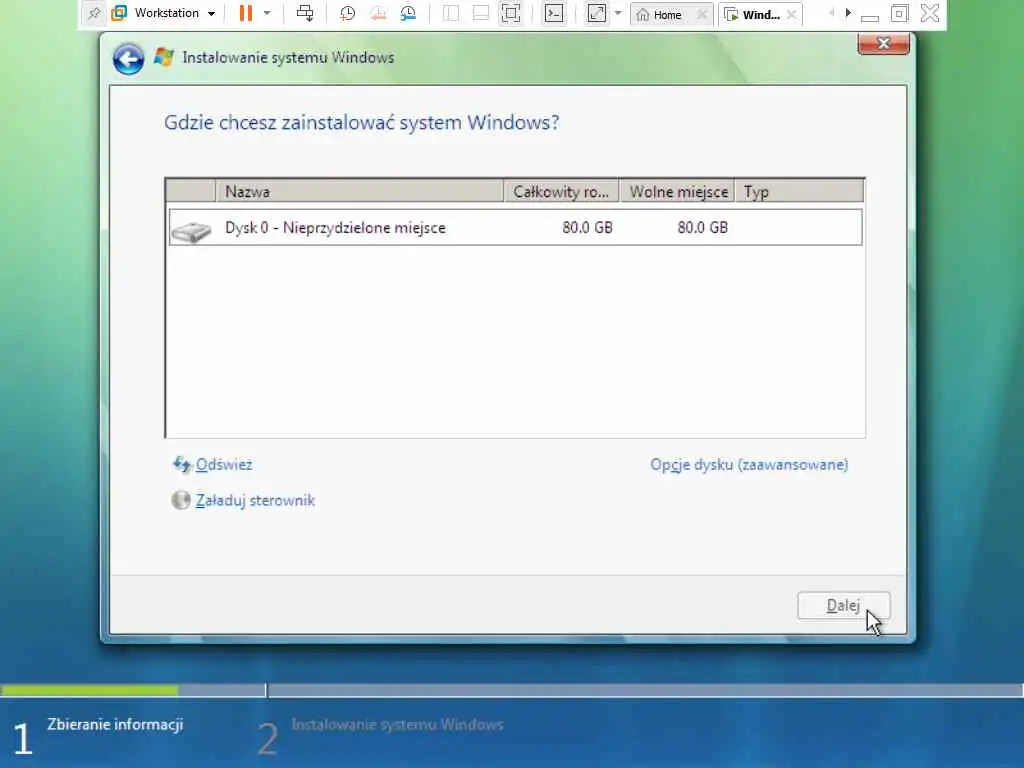The height and width of the screenshot is (768, 1024).
Task: Click the Załaduj sterownik link
Action: 255,500
